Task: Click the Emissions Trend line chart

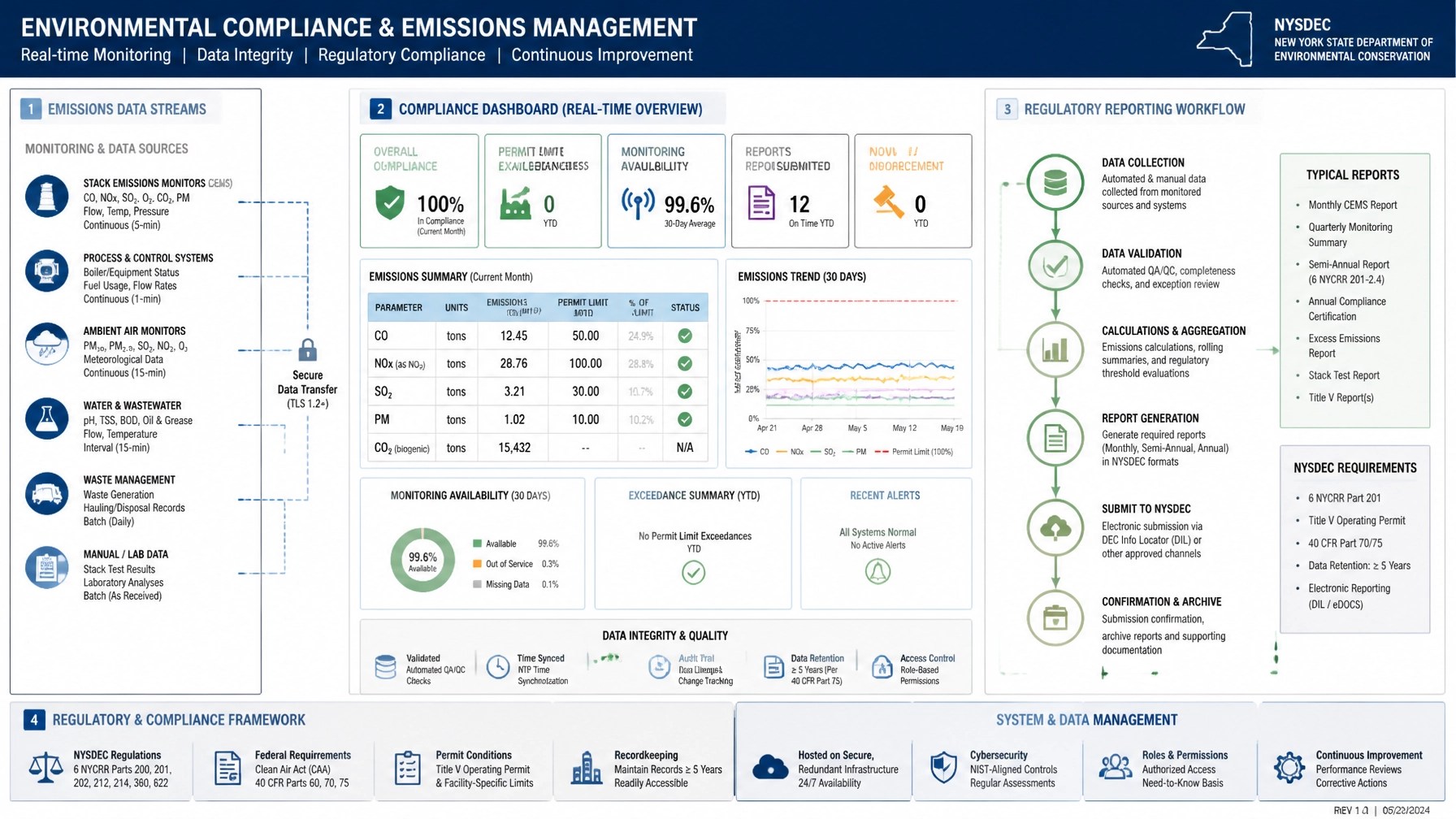Action: pos(851,366)
